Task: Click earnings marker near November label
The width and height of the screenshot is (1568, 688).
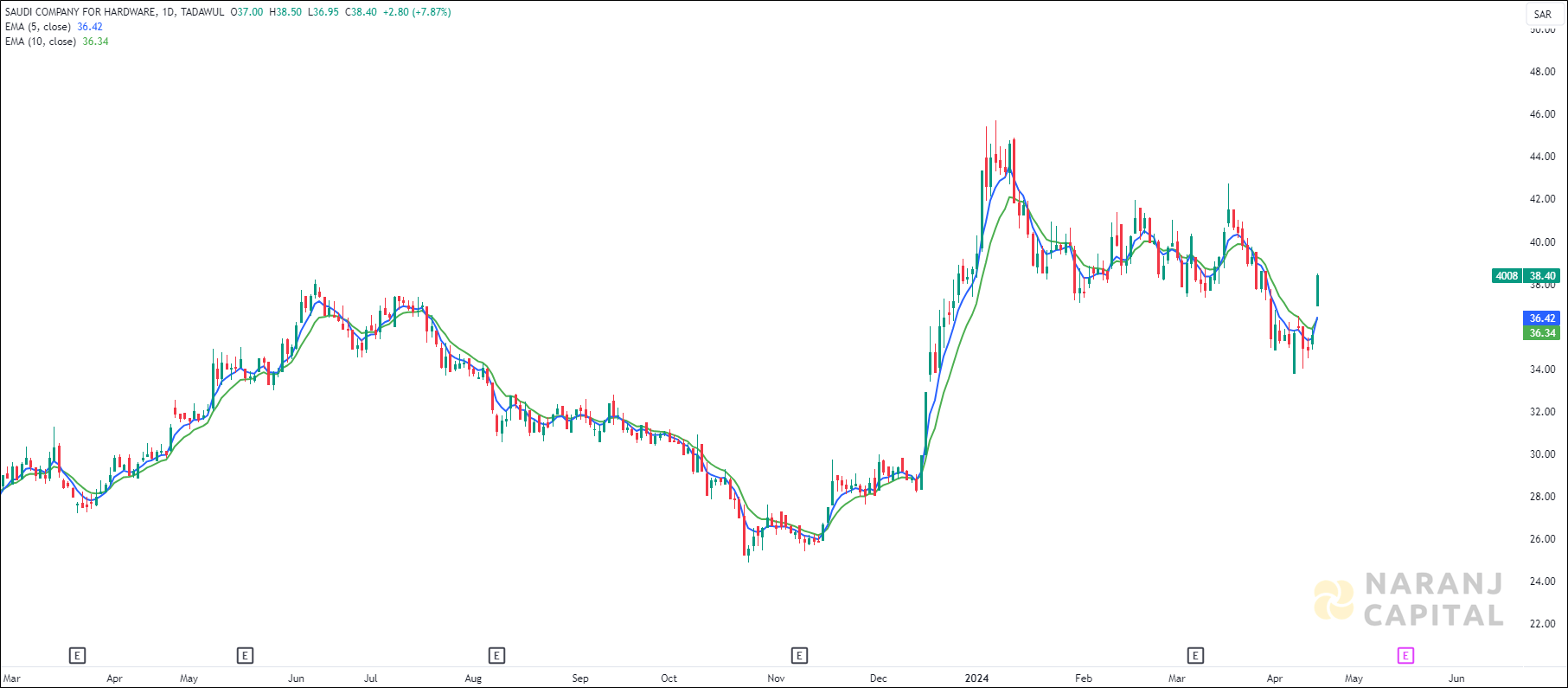Action: click(x=799, y=656)
